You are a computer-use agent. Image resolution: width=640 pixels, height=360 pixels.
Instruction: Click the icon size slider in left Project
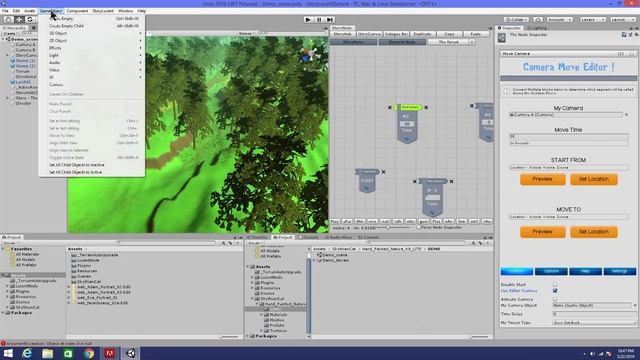pos(229,337)
